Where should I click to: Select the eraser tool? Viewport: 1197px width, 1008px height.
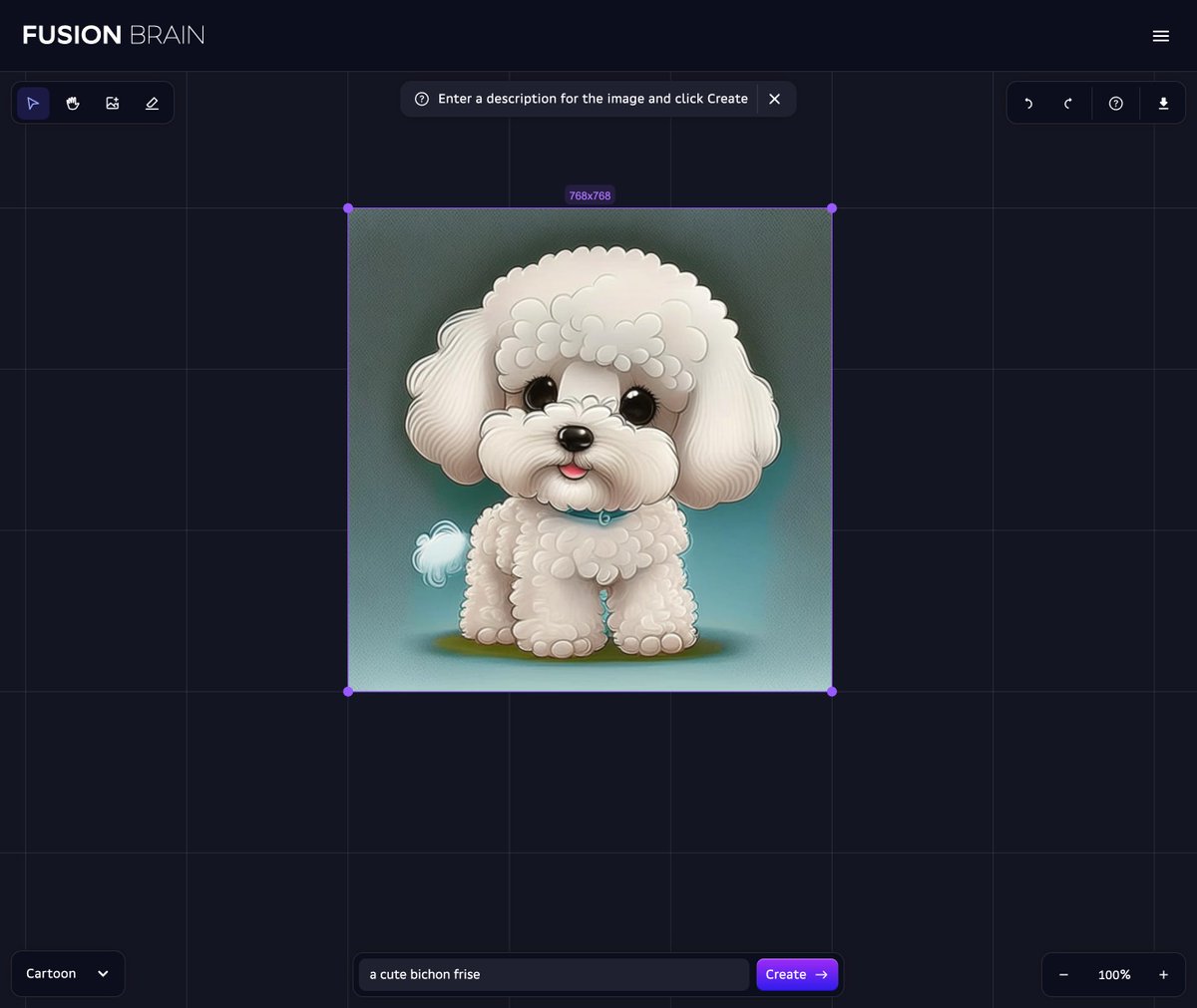point(152,103)
